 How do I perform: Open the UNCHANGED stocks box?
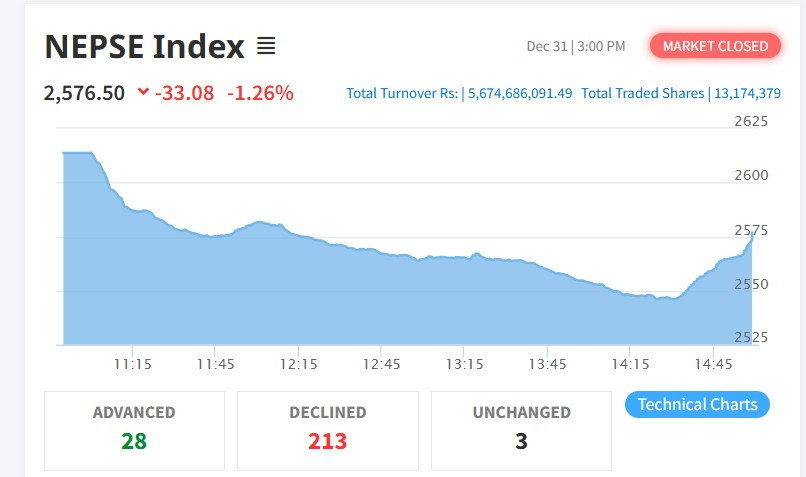point(521,430)
